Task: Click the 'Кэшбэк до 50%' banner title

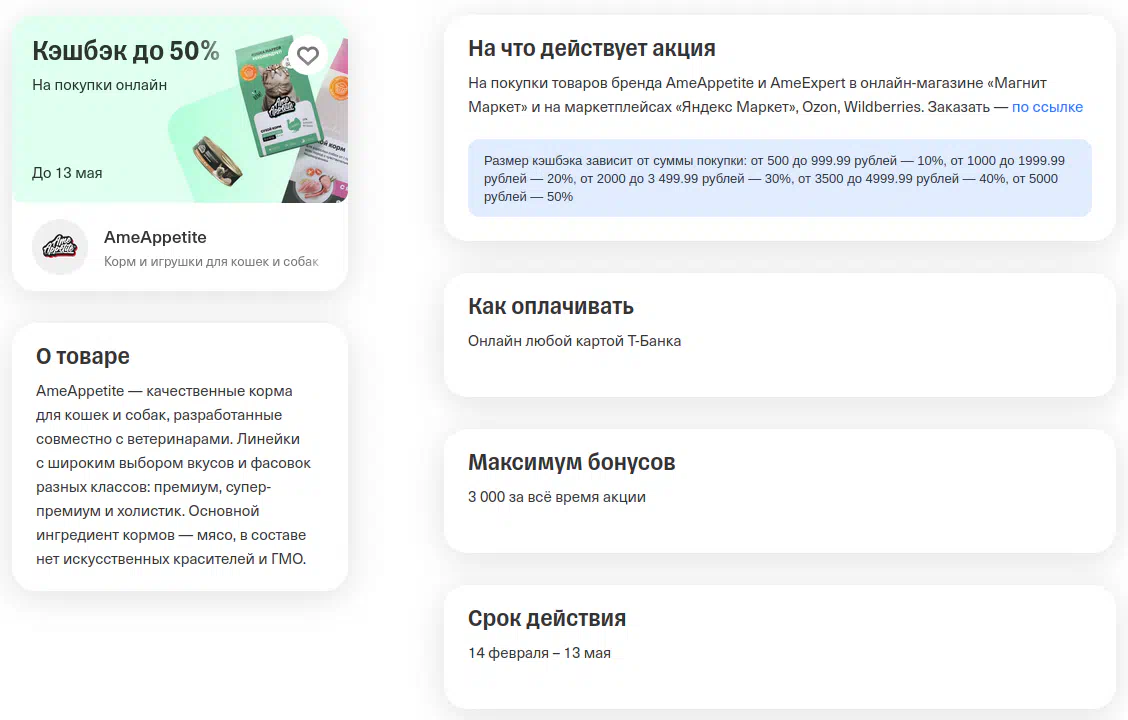Action: click(125, 52)
